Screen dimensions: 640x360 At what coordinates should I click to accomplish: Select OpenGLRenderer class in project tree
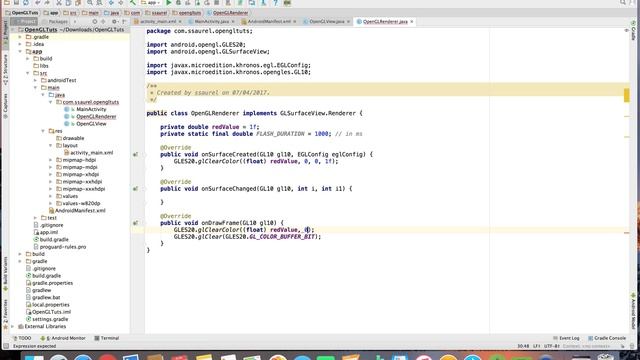96,117
